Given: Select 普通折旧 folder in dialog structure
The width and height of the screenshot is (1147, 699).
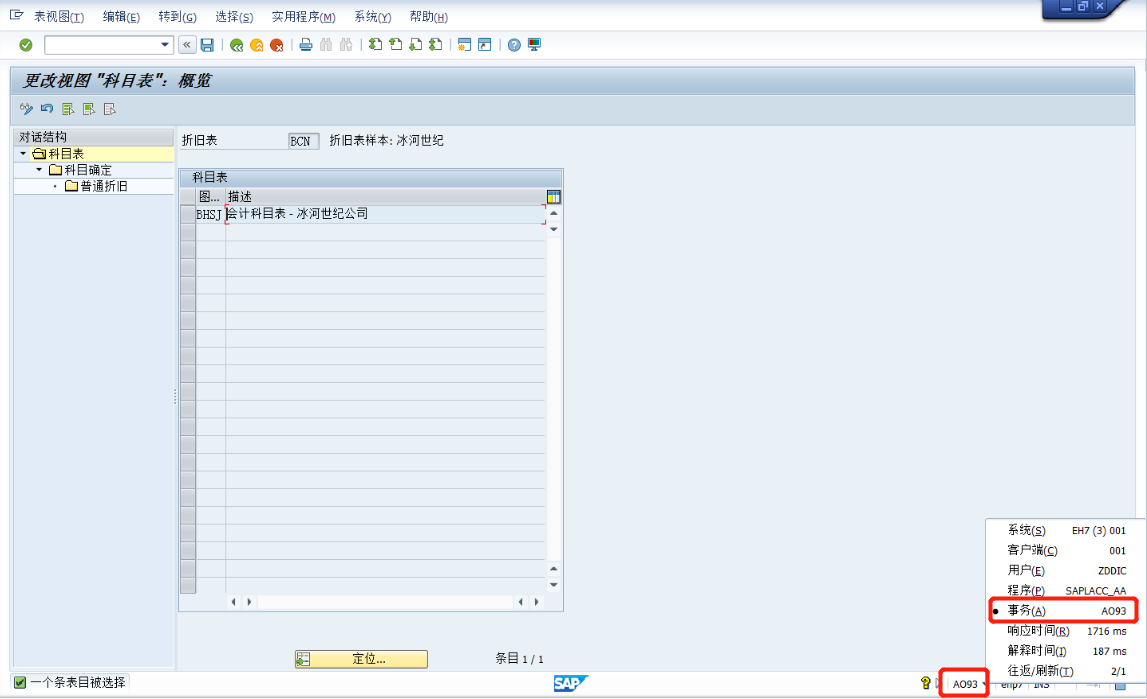Looking at the screenshot, I should pyautogui.click(x=96, y=186).
